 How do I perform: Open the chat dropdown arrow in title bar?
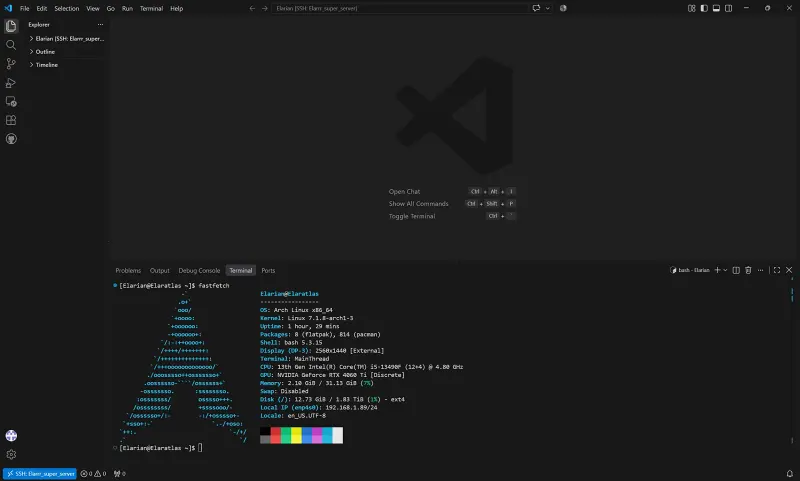(x=547, y=8)
